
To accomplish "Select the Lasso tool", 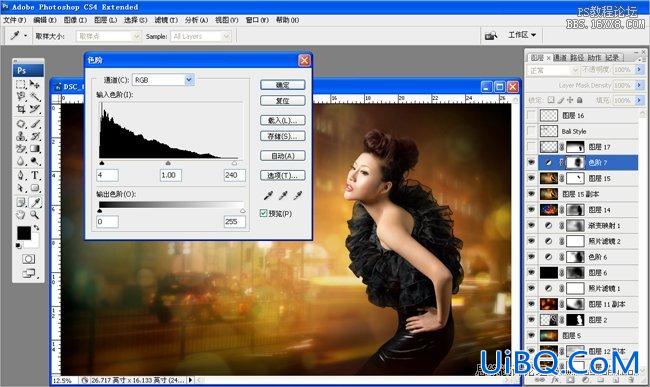I will tap(21, 97).
